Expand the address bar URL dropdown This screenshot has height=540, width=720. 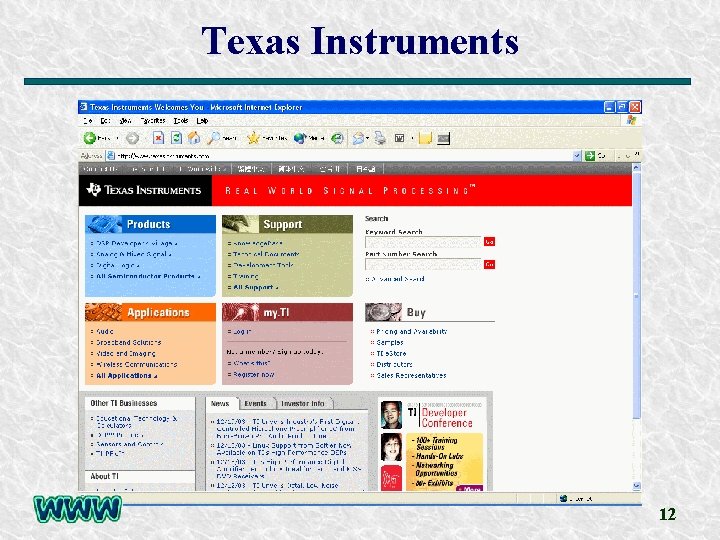click(577, 156)
